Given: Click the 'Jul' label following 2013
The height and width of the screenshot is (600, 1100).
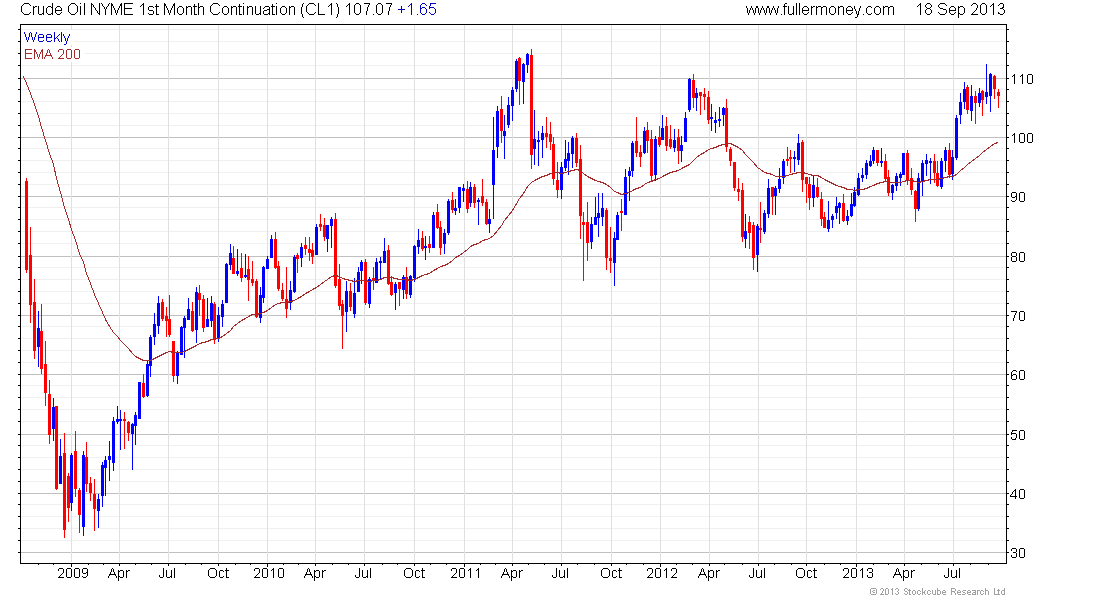Looking at the screenshot, I should tap(952, 573).
